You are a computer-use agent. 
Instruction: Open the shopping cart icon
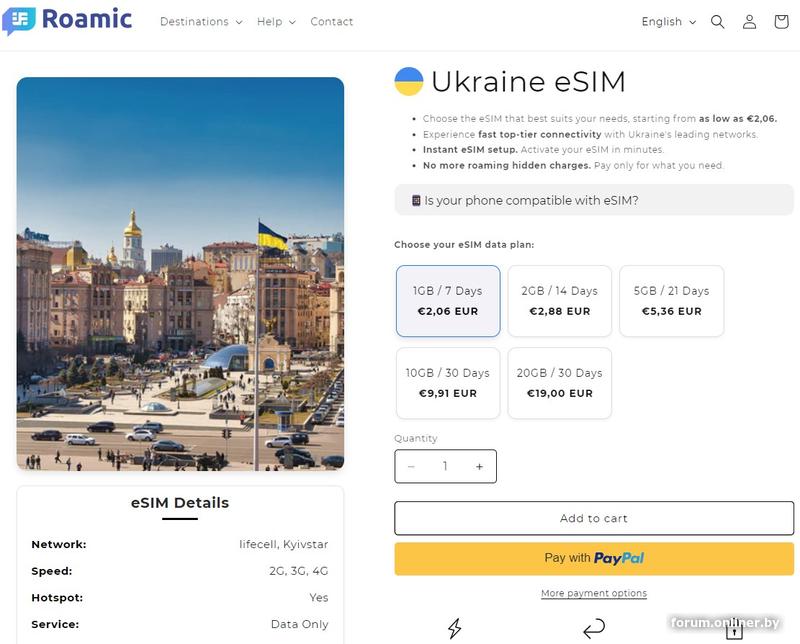[x=781, y=22]
